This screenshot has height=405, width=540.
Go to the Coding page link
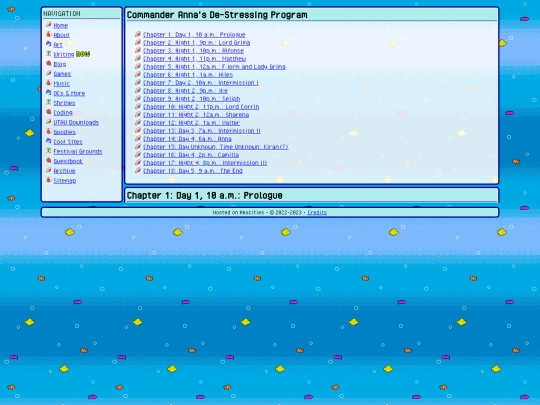(63, 113)
